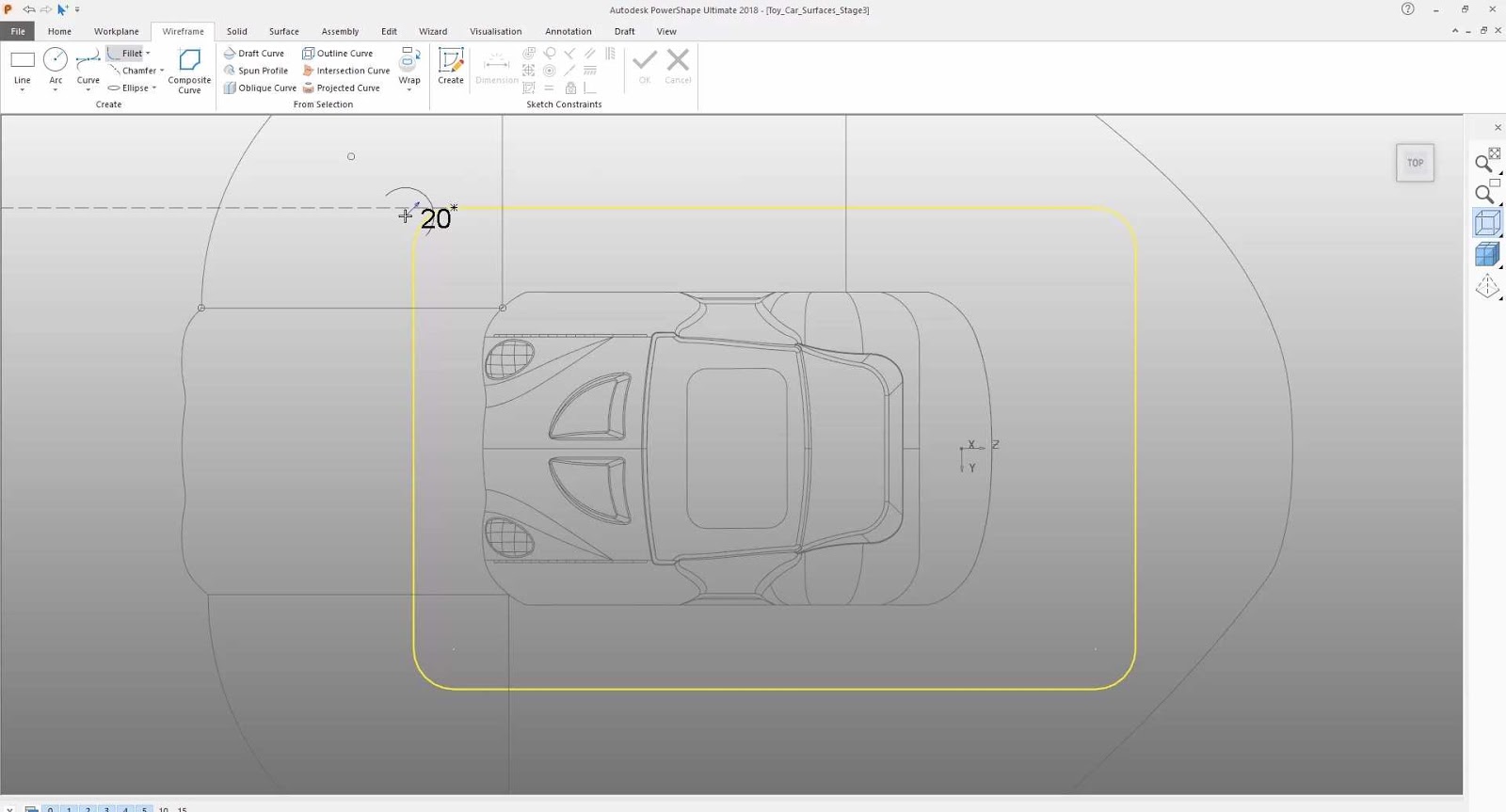Expand the Wrap dropdown arrow
The width and height of the screenshot is (1506, 812).
(x=409, y=90)
